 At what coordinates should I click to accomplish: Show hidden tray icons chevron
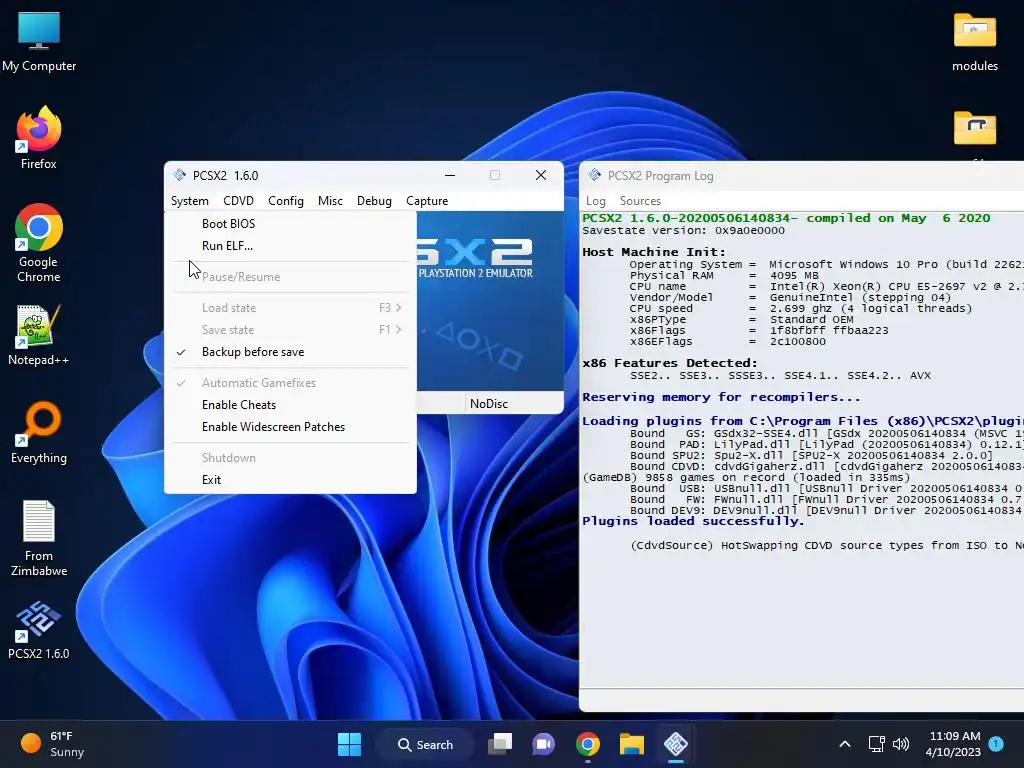coord(844,744)
